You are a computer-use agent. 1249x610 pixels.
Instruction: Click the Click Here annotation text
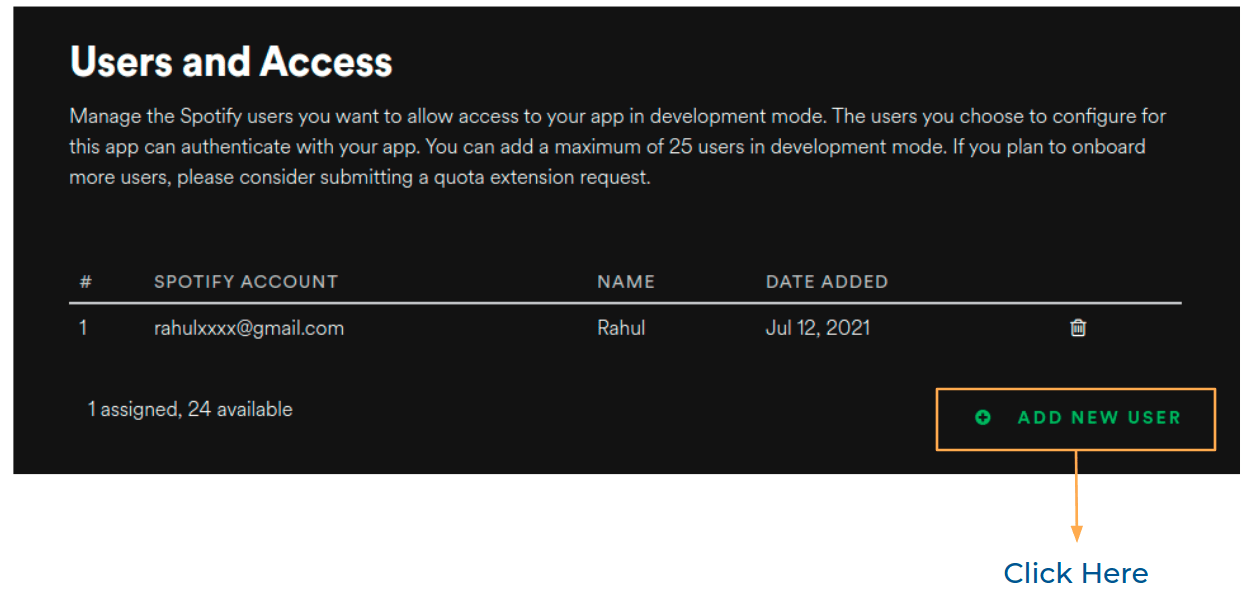point(1075,573)
